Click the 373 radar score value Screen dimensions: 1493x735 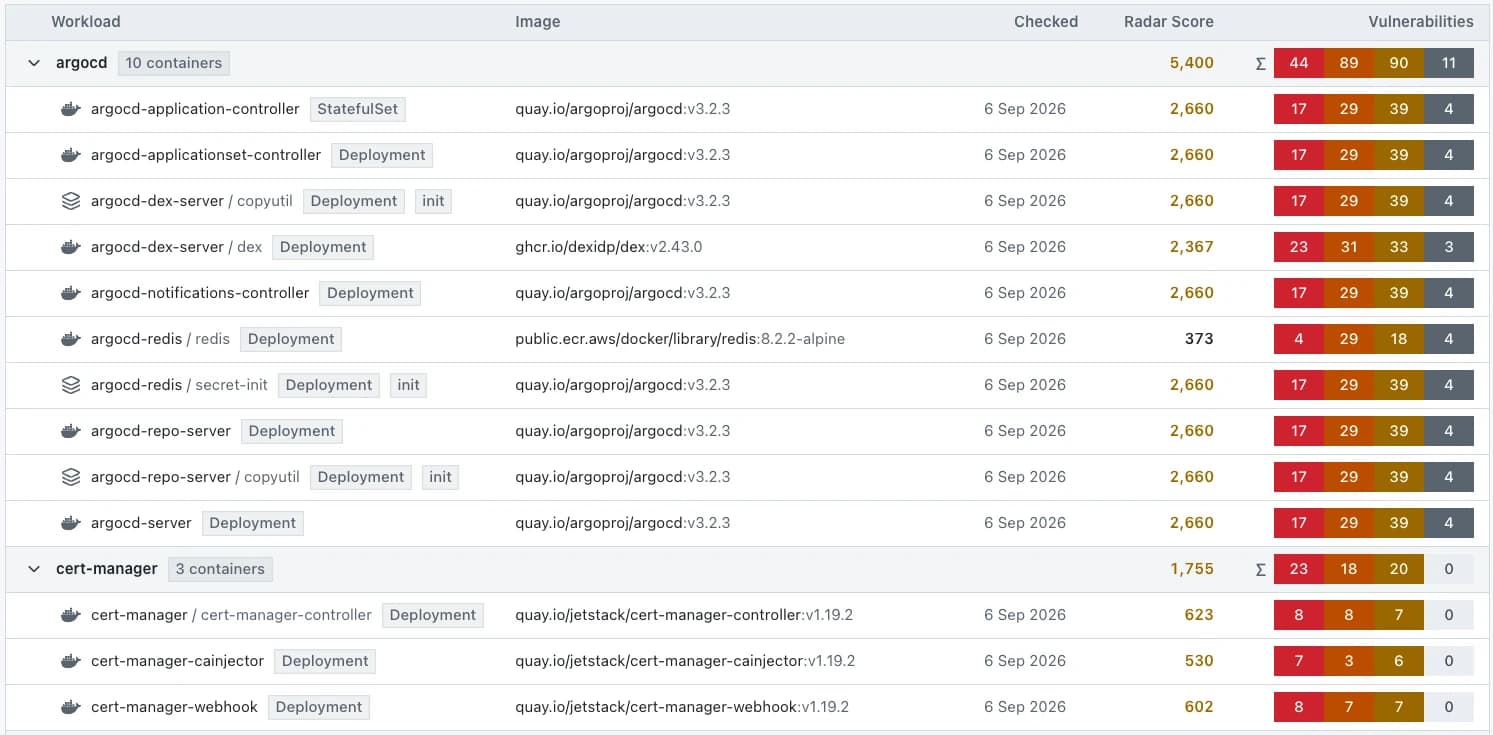coord(1199,339)
